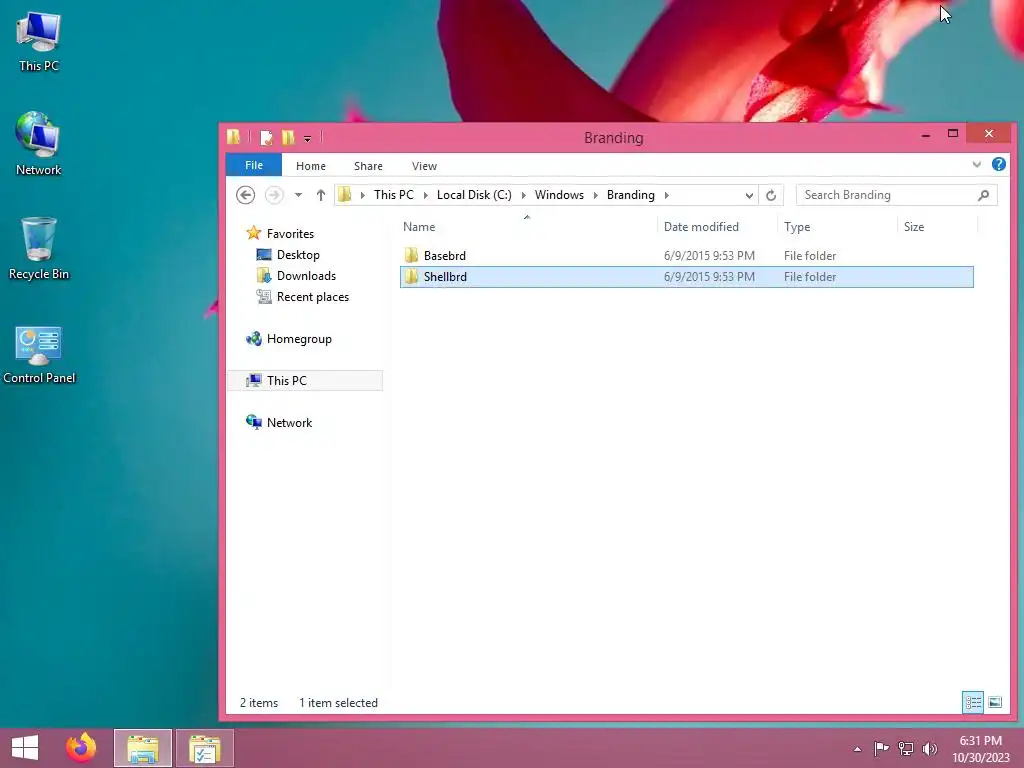This screenshot has height=768, width=1024.
Task: Open the recent locations dropdown arrow
Action: [298, 195]
